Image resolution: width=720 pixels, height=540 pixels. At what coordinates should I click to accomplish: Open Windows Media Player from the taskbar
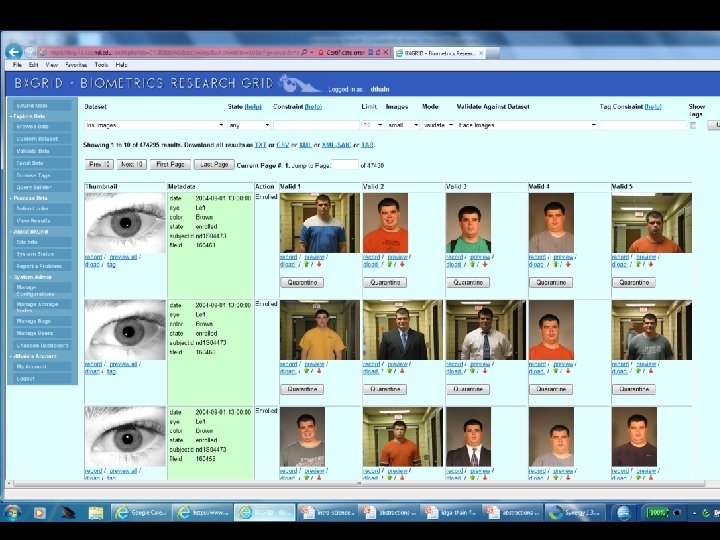pos(39,512)
